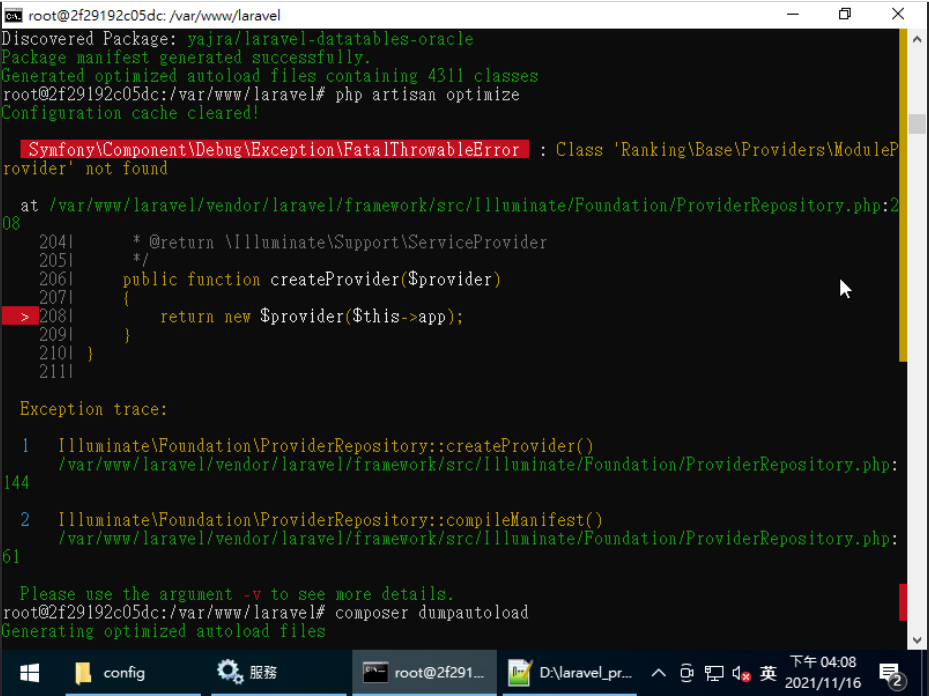Click the ProviderRepository::compileManifest() trace entry
The height and width of the screenshot is (696, 929).
click(x=330, y=520)
